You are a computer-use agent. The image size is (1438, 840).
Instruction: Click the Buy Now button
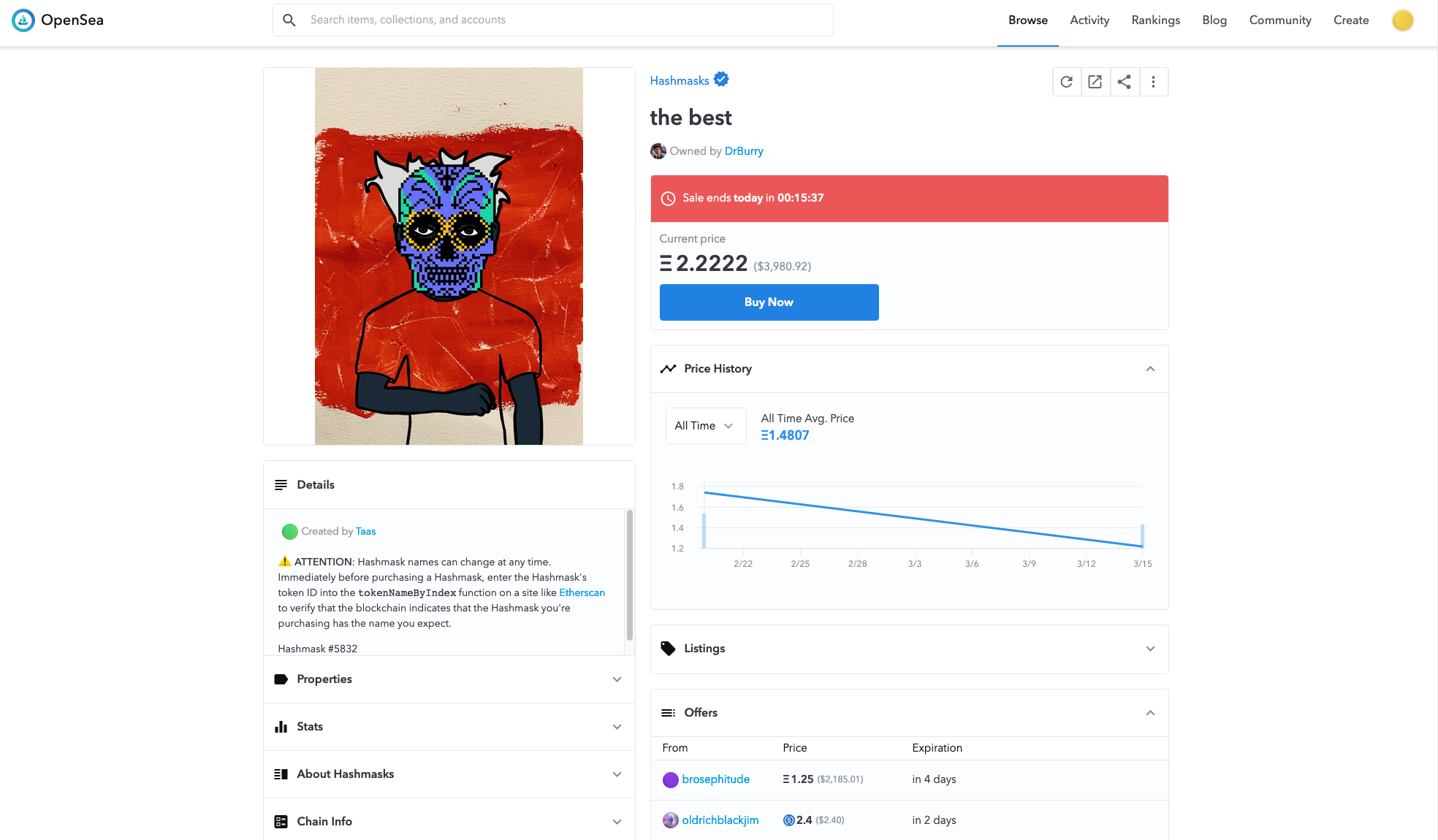[x=768, y=302]
